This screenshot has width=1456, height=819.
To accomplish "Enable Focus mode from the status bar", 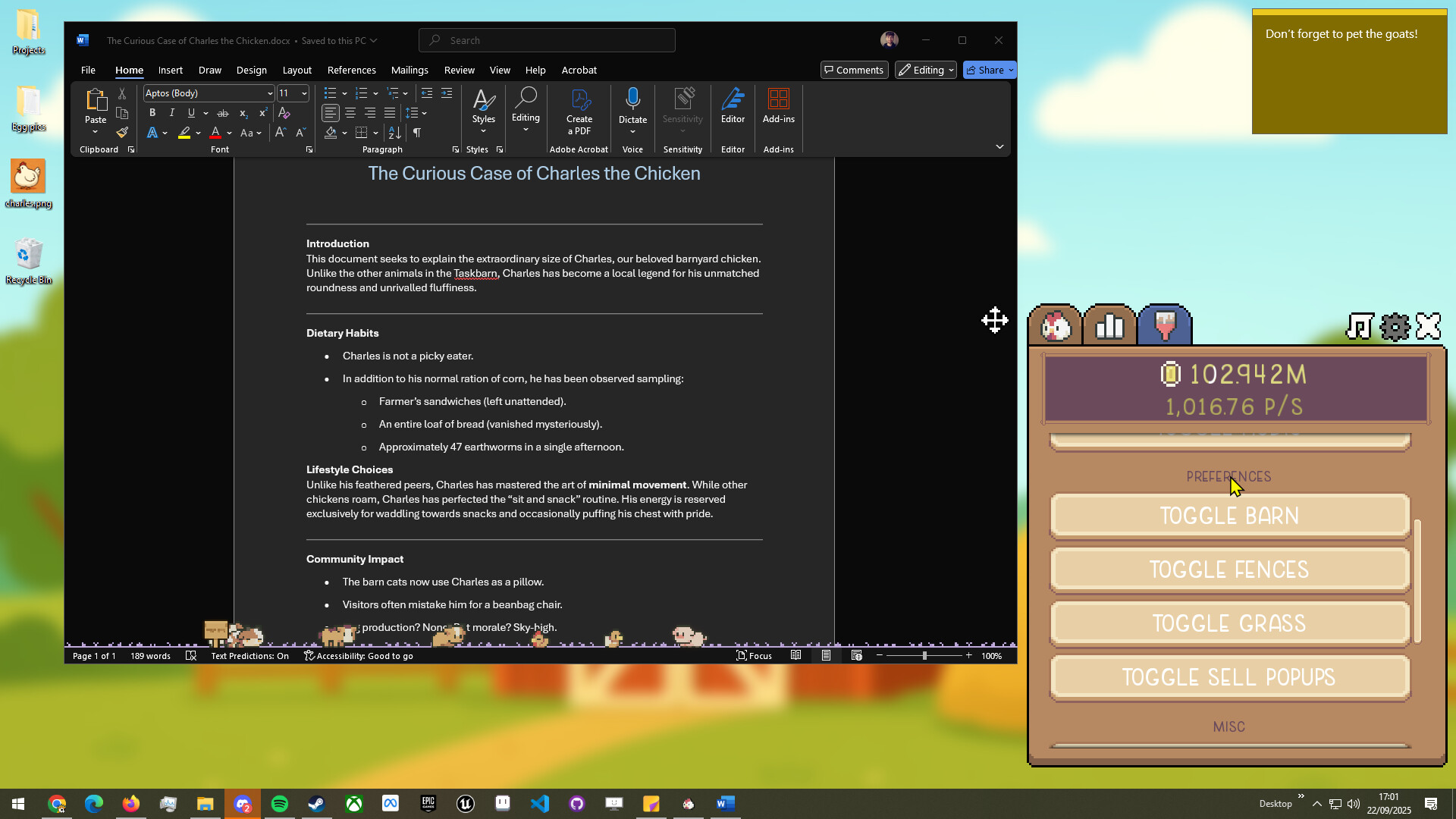I will 754,655.
